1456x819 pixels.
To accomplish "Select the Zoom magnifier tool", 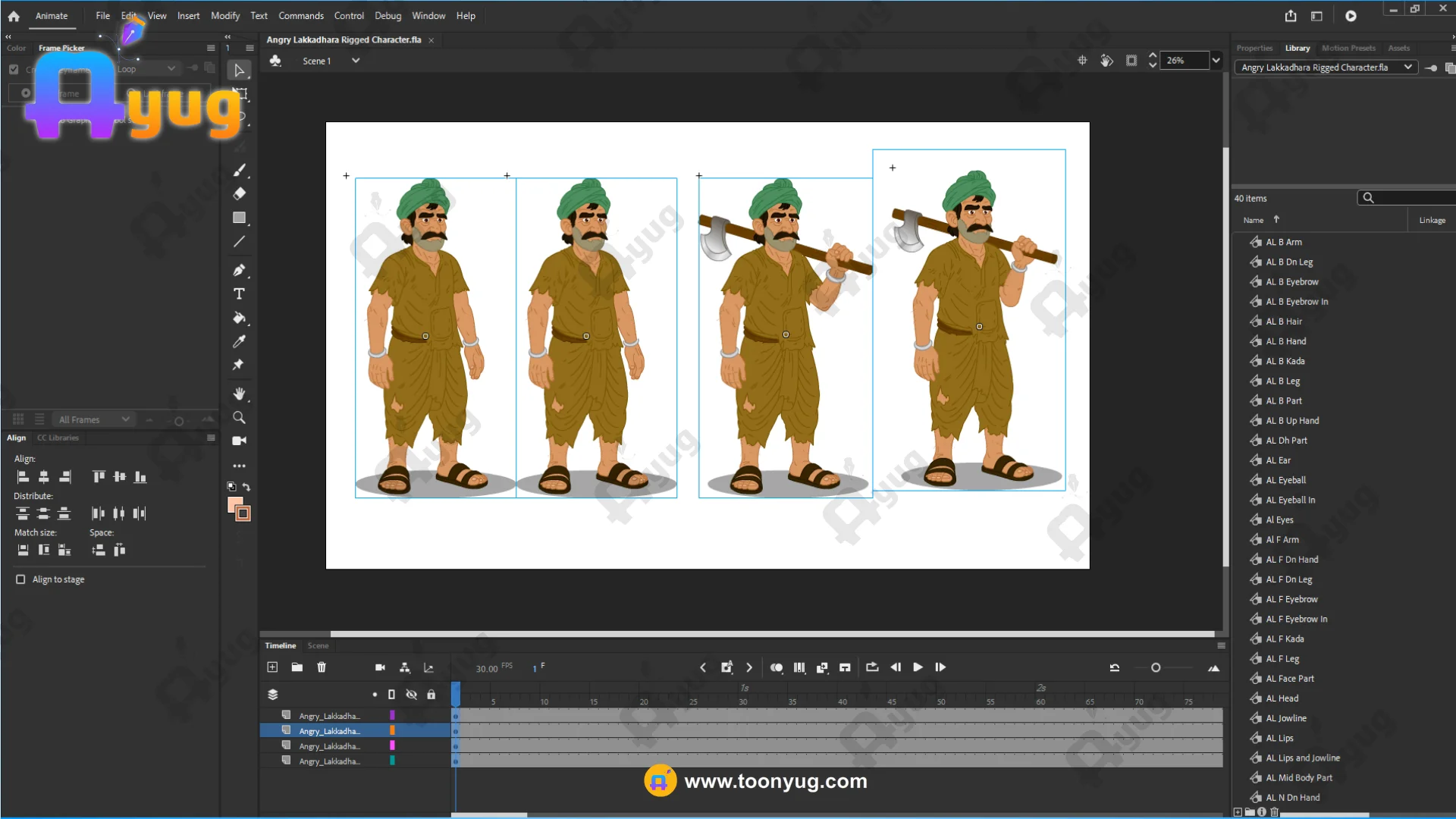I will pos(239,418).
